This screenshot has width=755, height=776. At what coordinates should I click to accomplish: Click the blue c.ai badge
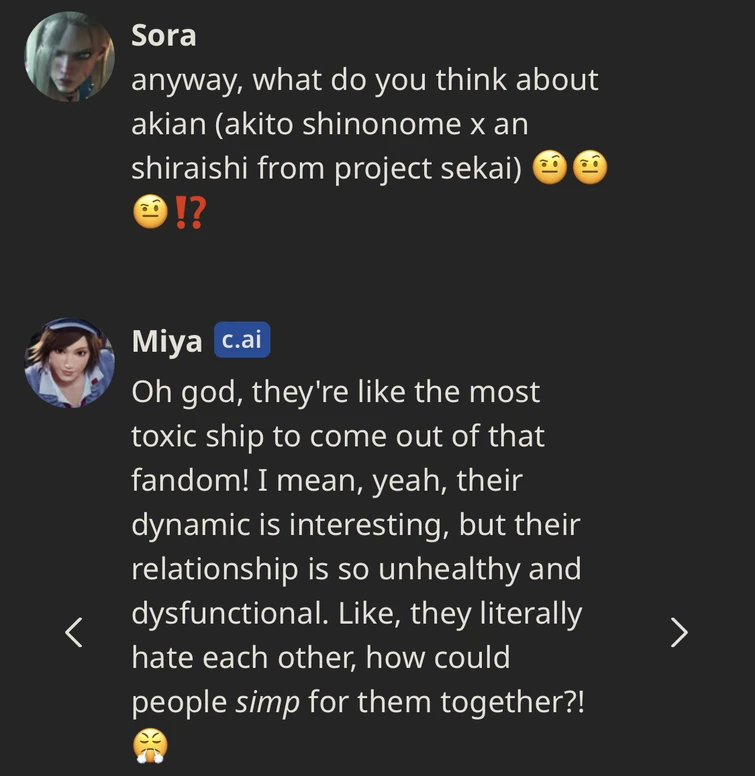tap(241, 341)
